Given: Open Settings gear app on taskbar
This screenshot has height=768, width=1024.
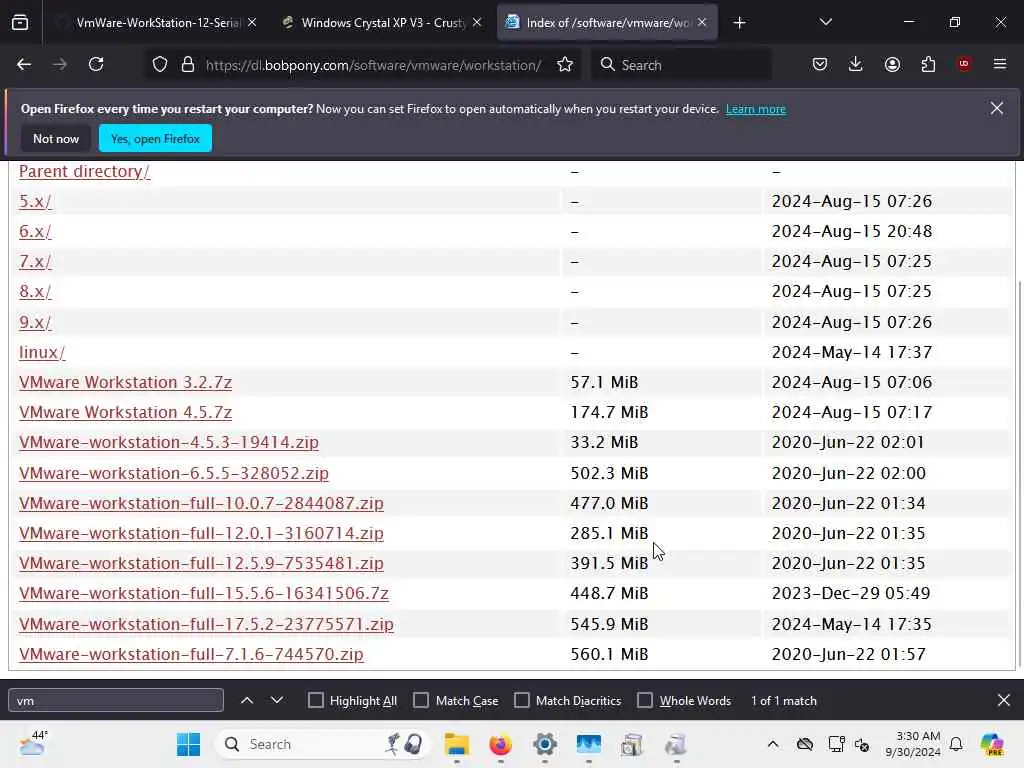Looking at the screenshot, I should (545, 744).
